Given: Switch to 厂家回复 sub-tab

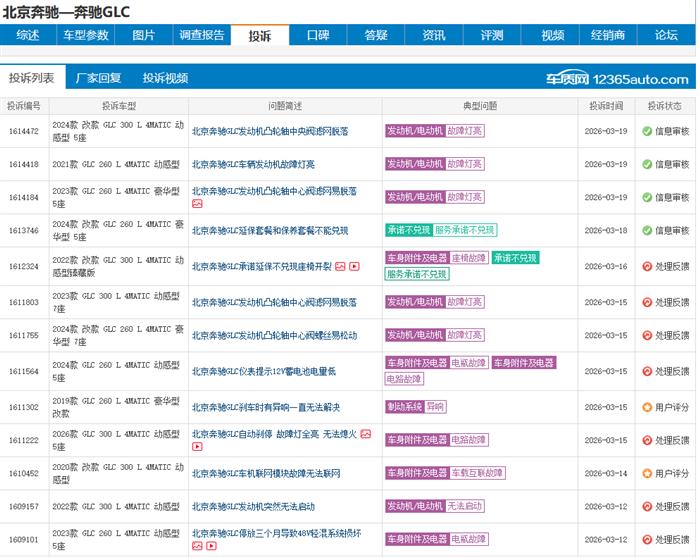Looking at the screenshot, I should [99, 78].
